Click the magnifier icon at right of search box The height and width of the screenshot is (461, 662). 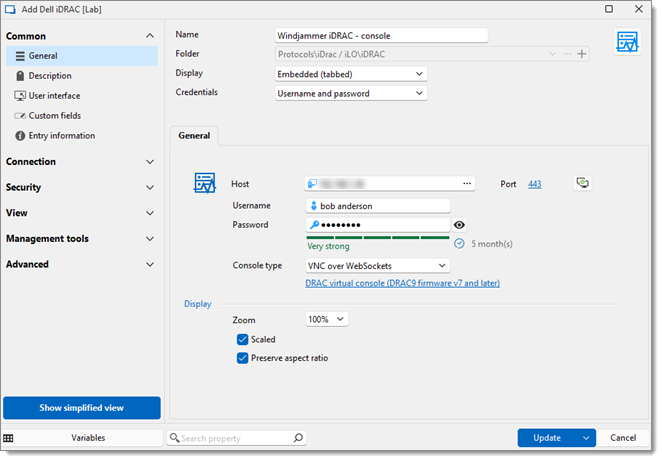(x=298, y=438)
